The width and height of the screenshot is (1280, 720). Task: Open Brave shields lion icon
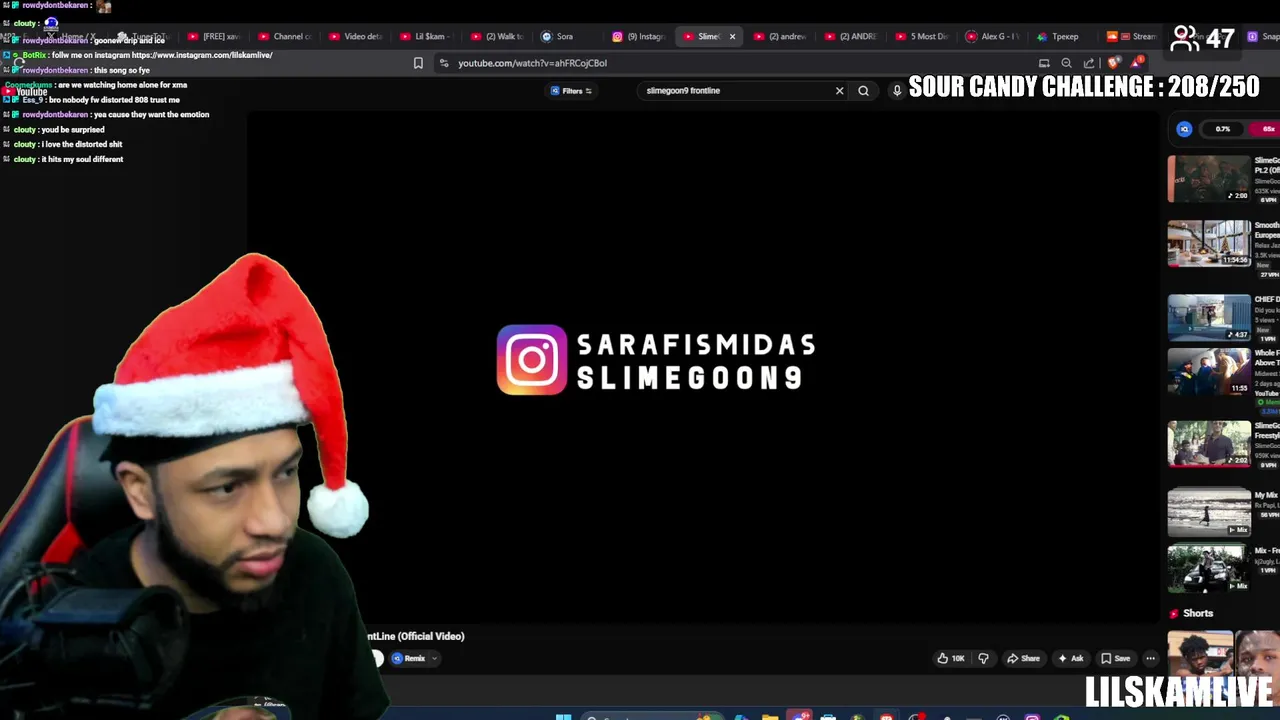coord(1114,63)
